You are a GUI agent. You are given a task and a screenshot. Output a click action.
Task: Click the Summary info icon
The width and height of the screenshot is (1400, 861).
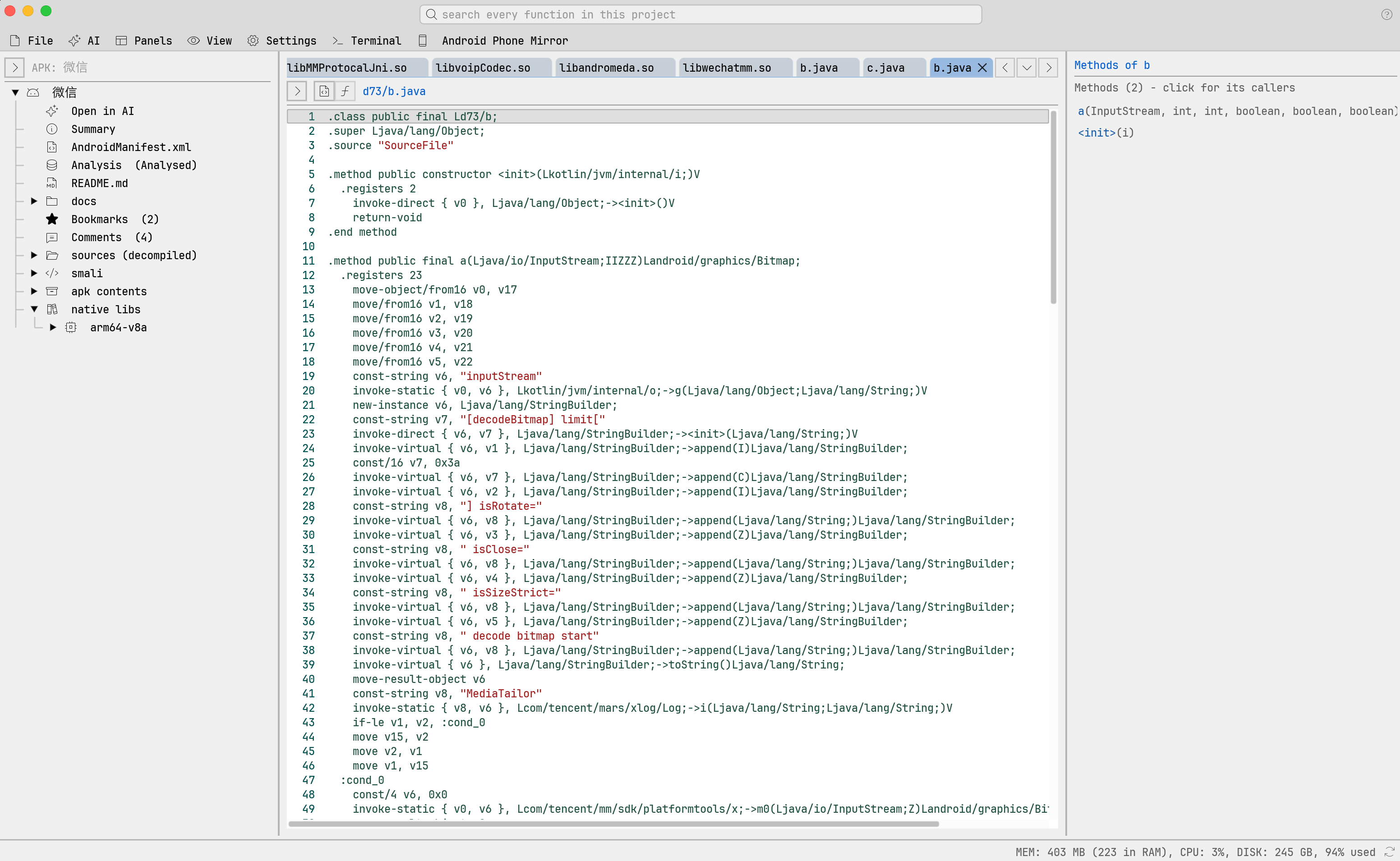point(52,129)
